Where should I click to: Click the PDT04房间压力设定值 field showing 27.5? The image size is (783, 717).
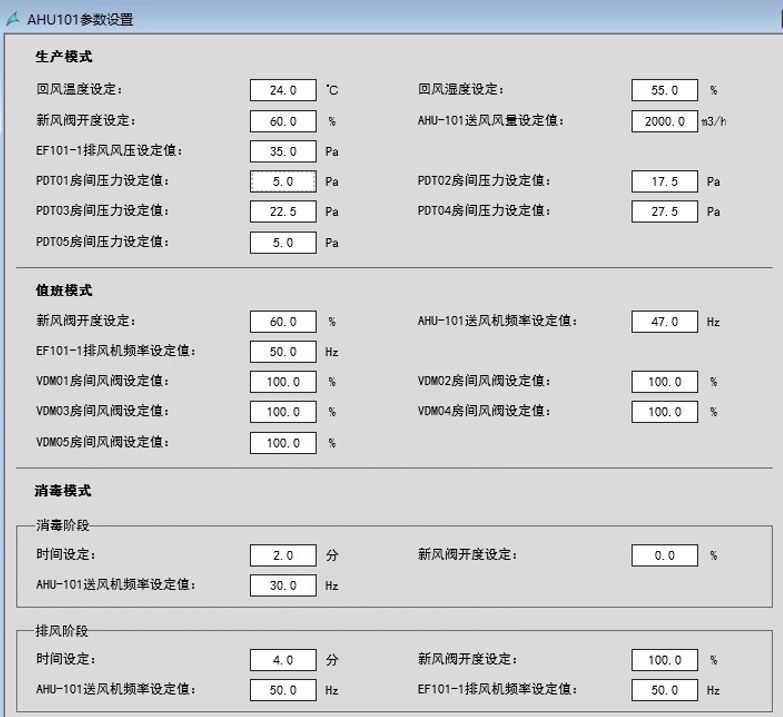click(x=665, y=211)
